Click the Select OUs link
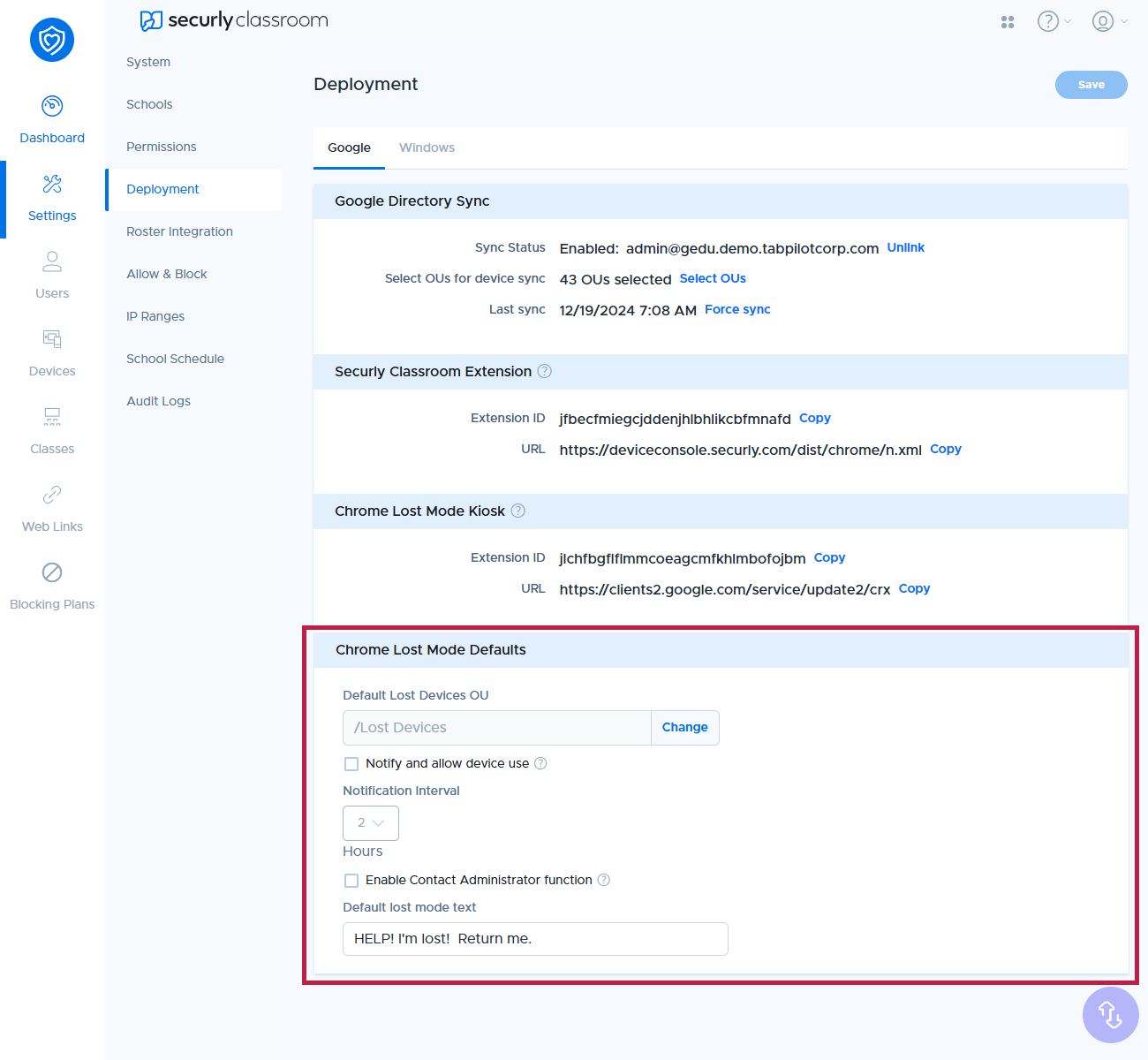The width and height of the screenshot is (1148, 1060). [713, 278]
